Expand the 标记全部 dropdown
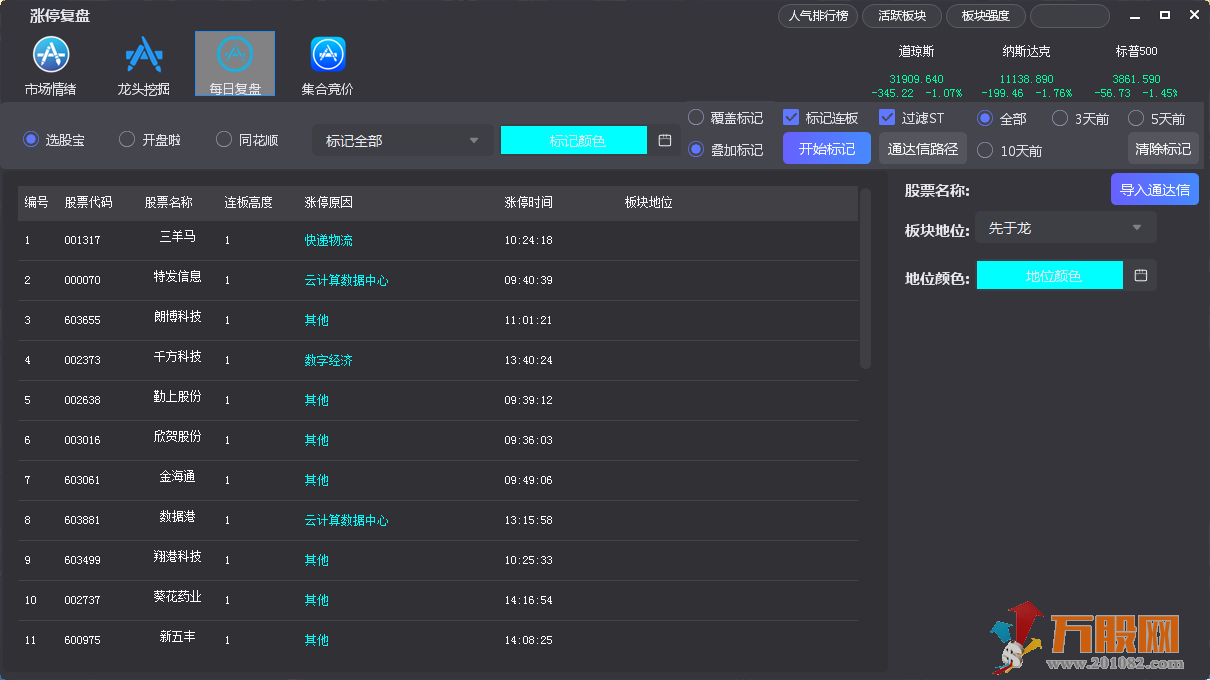This screenshot has height=680, width=1210. pyautogui.click(x=403, y=140)
